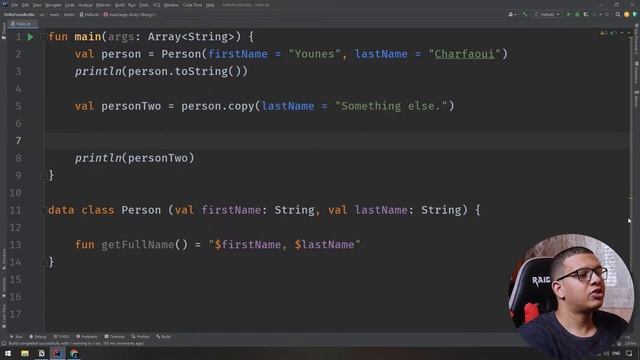The image size is (640, 360).
Task: Open the Problems tool window tab
Action: [87, 337]
